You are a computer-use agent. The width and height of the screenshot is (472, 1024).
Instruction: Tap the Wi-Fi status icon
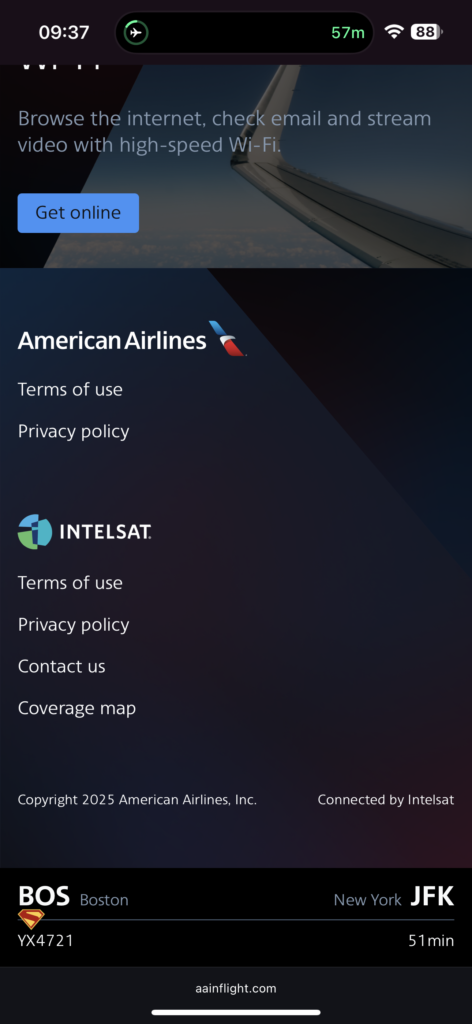394,31
